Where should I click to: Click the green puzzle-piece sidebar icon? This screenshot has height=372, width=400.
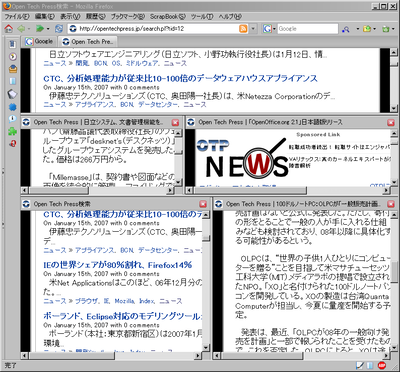tap(12, 131)
